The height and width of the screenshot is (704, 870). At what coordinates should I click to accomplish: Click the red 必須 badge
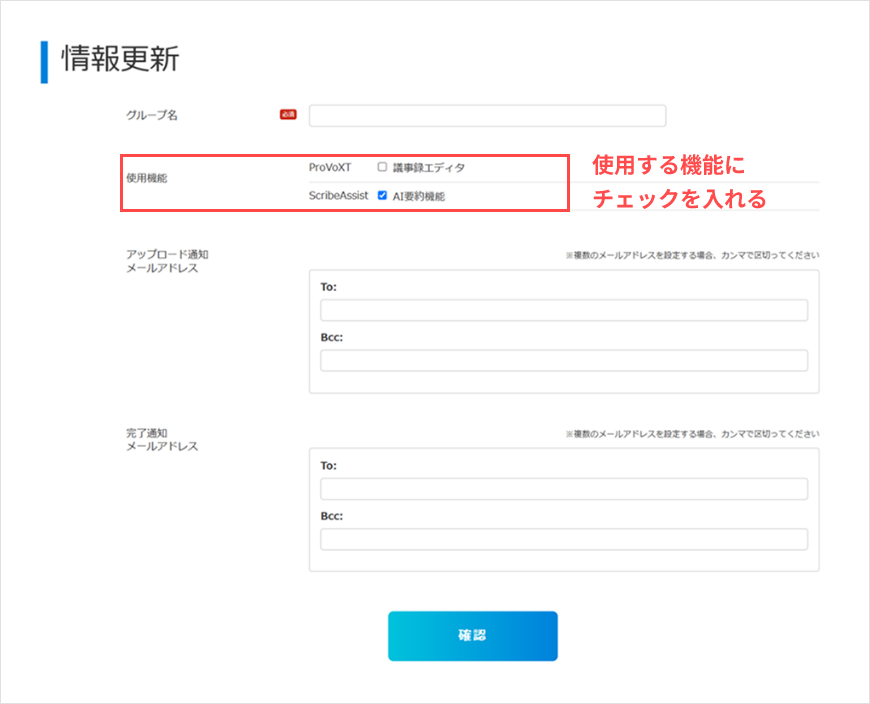point(288,115)
